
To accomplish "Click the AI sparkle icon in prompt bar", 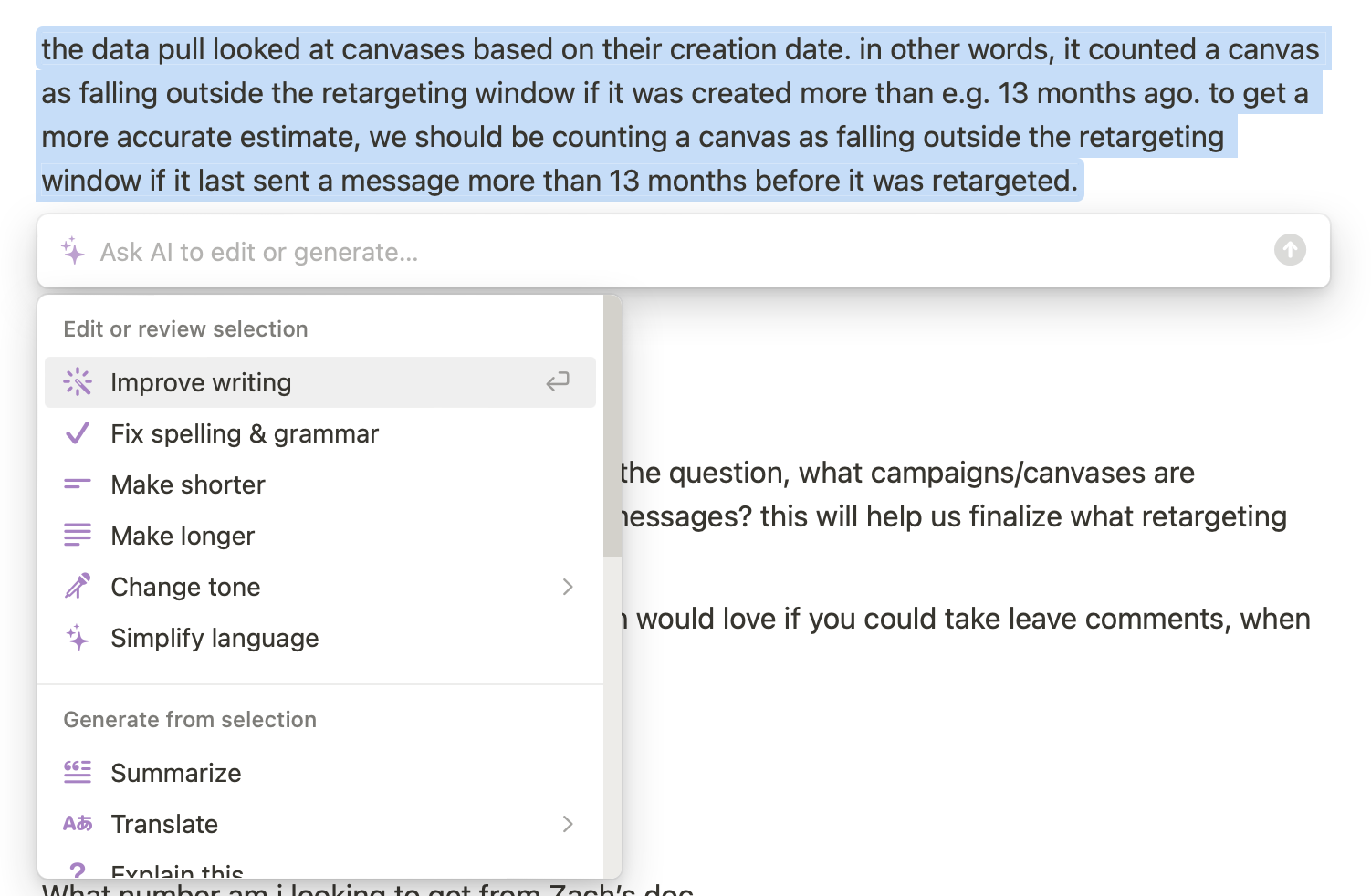I will tap(73, 250).
